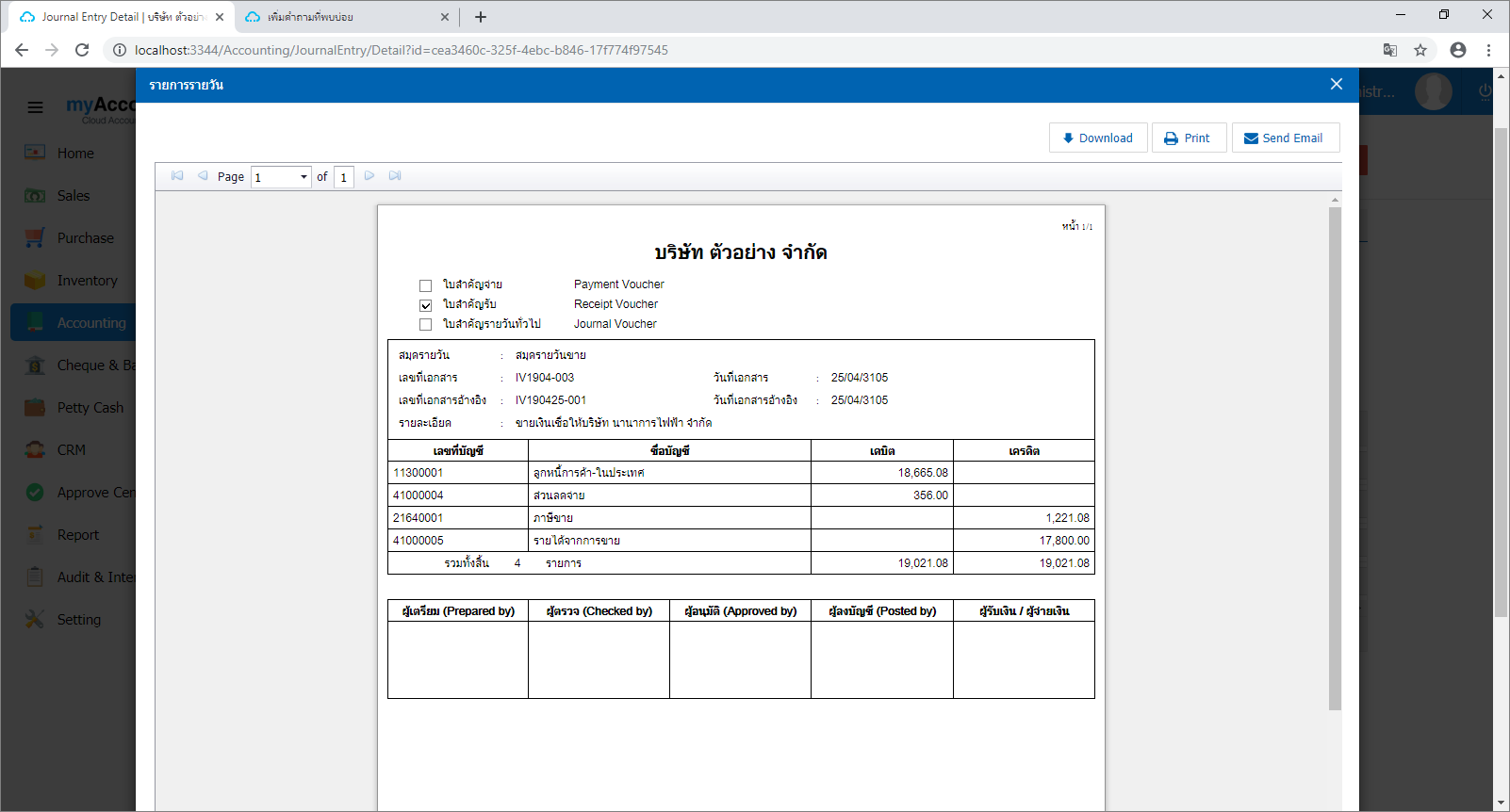Screen dimensions: 1510x812
Task: Tick the Journal Voucher checkbox
Action: [x=425, y=325]
